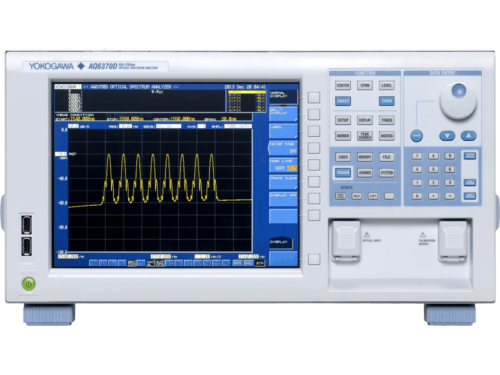
Task: Select the NORMAL DISPLAY soft key
Action: click(x=283, y=97)
